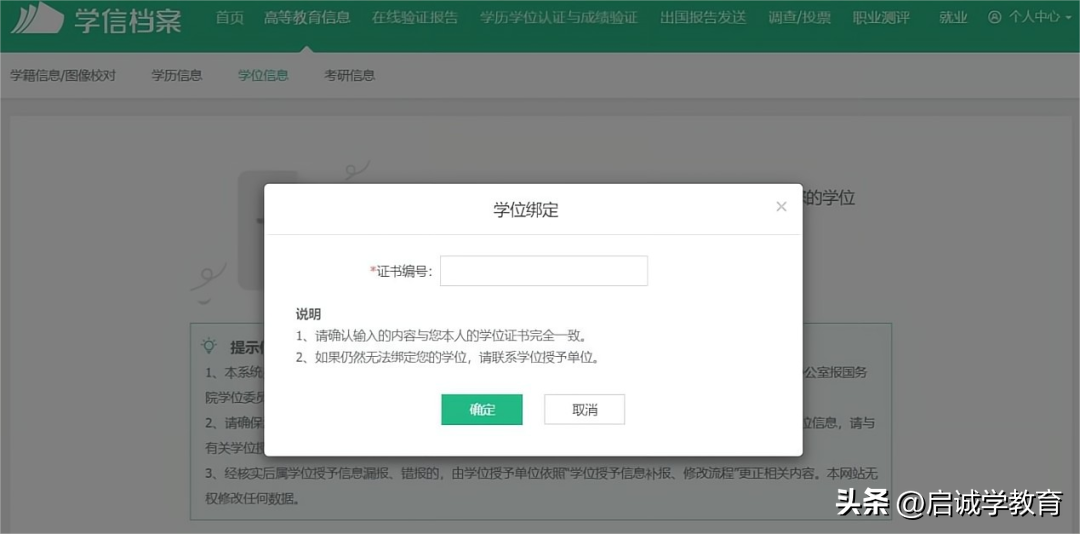This screenshot has height=534, width=1080.
Task: Open the 高等教育信息 menu
Action: point(307,17)
